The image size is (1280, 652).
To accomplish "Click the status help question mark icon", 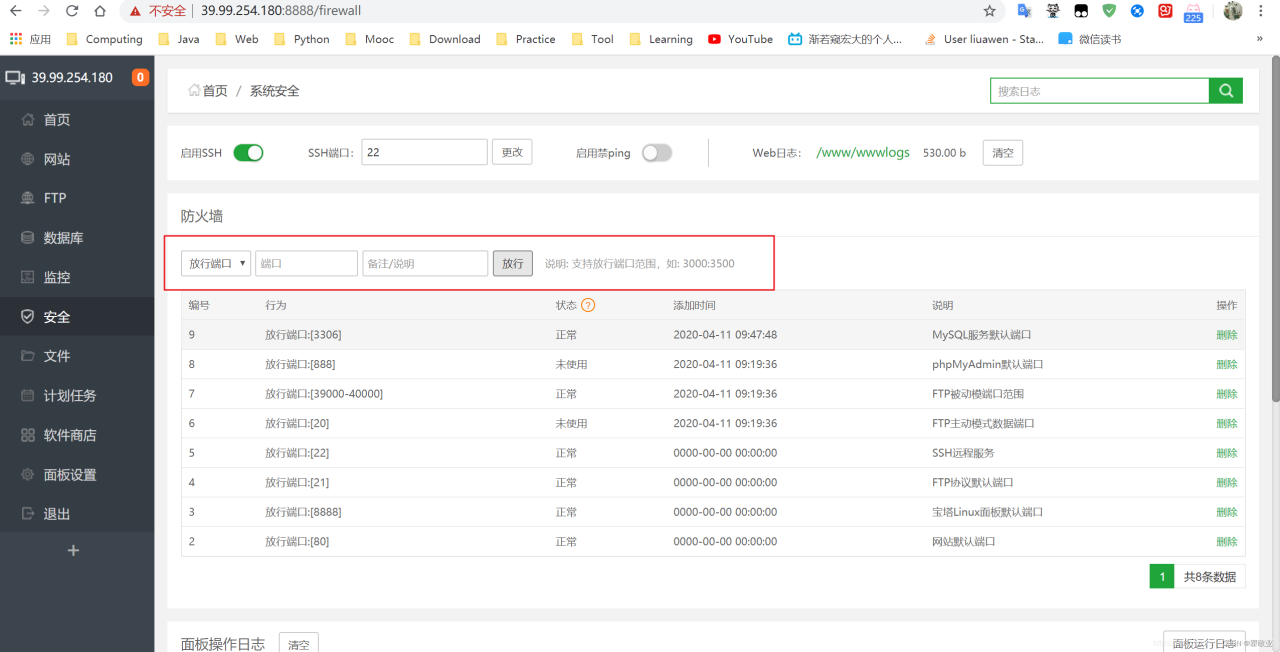I will coord(588,305).
